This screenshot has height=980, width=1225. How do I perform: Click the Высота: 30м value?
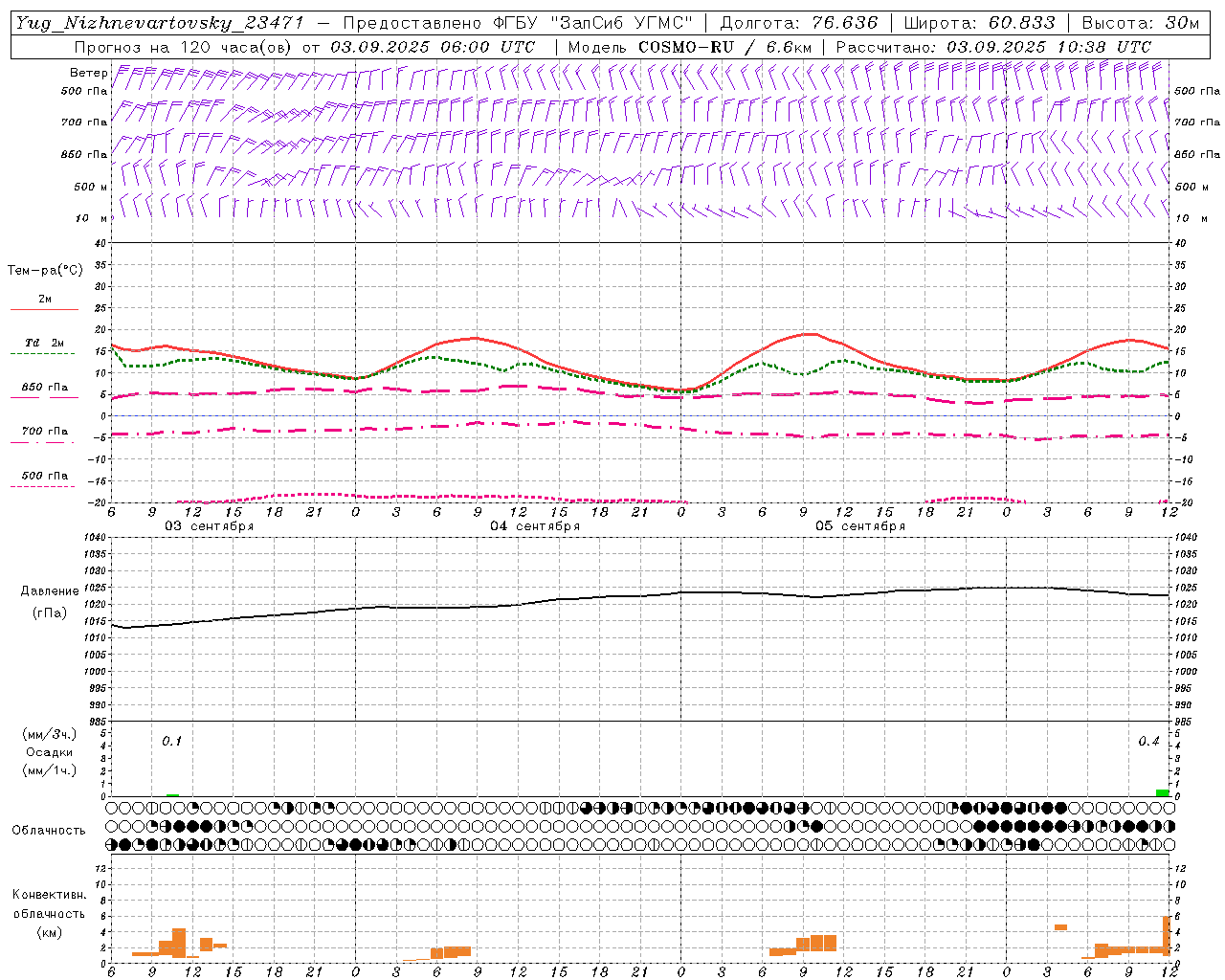coord(1140,23)
